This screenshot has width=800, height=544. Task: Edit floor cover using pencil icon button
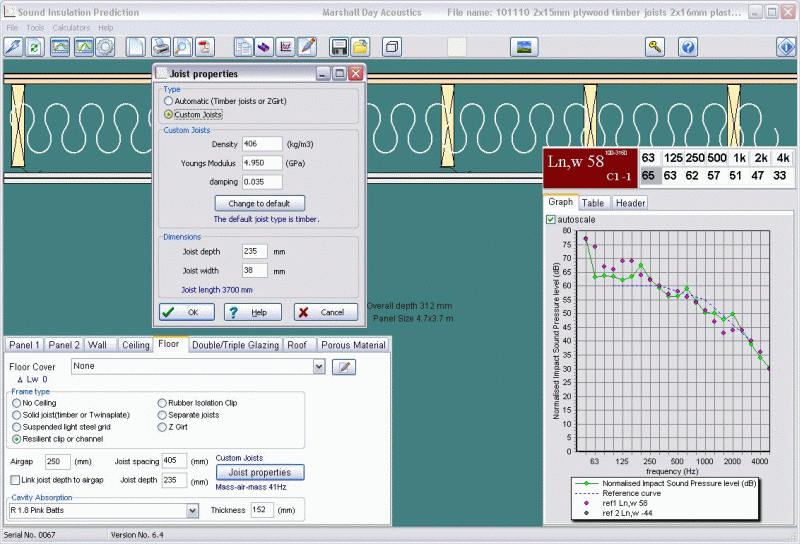(x=344, y=367)
